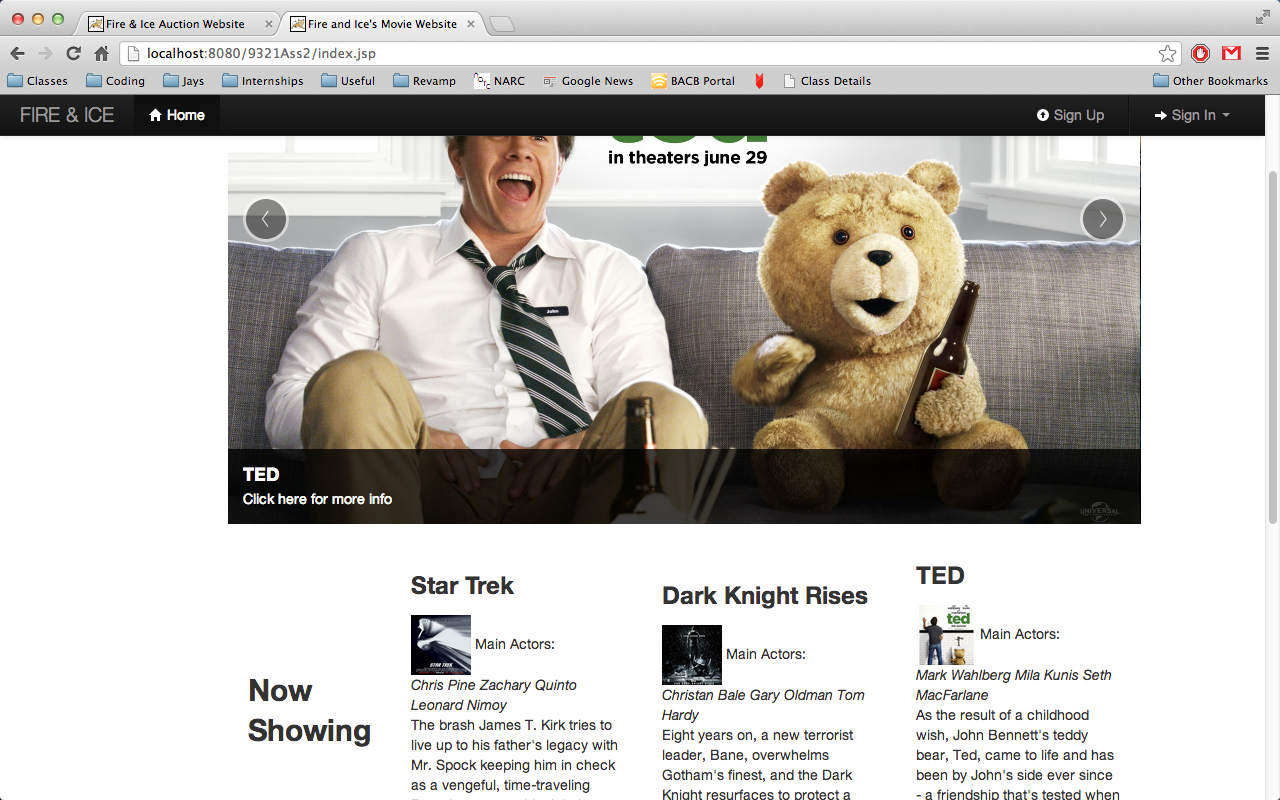Close the Movie Website tab
The width and height of the screenshot is (1280, 800).
(470, 24)
